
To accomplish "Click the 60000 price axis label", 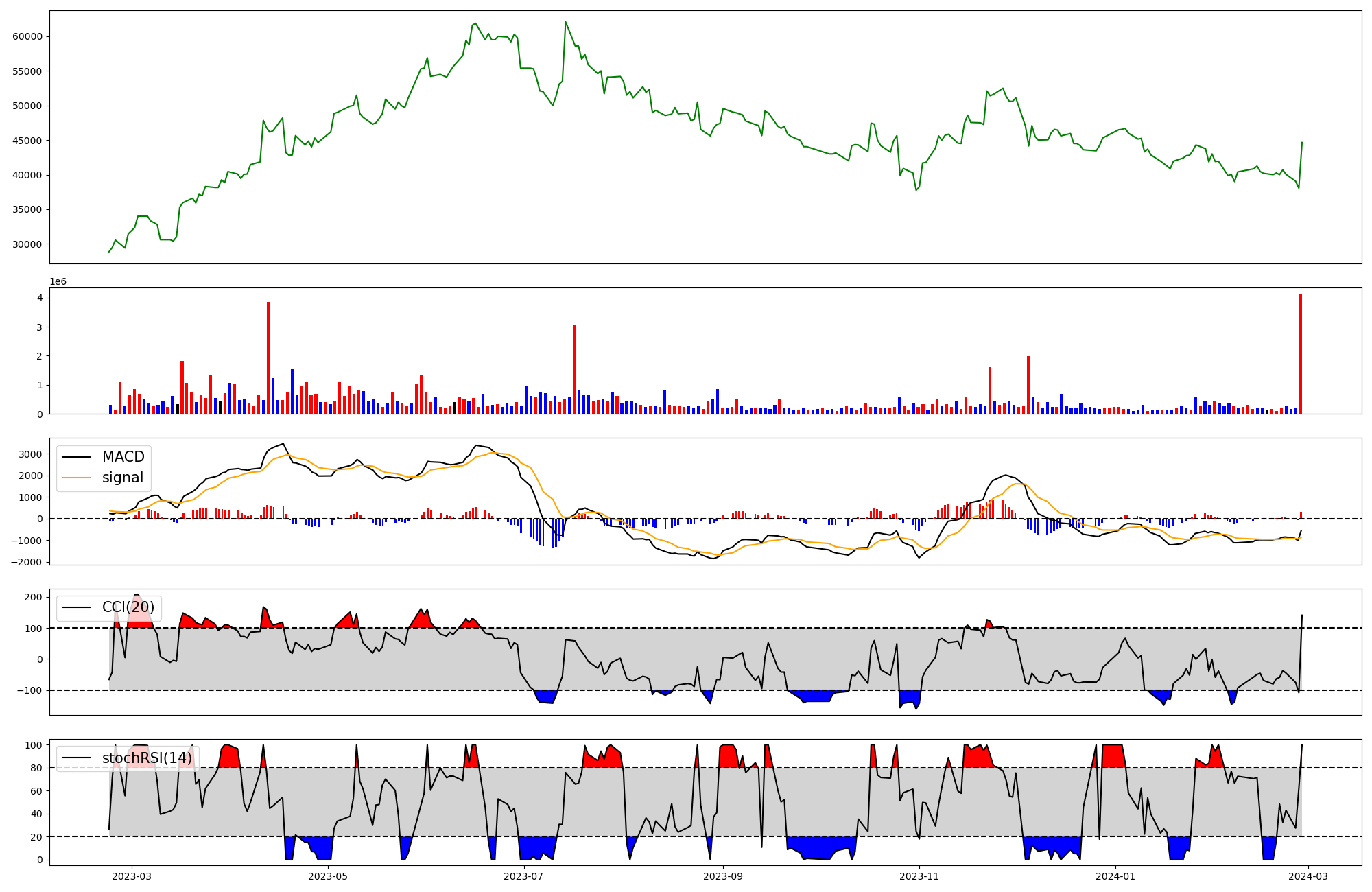I will tap(27, 36).
